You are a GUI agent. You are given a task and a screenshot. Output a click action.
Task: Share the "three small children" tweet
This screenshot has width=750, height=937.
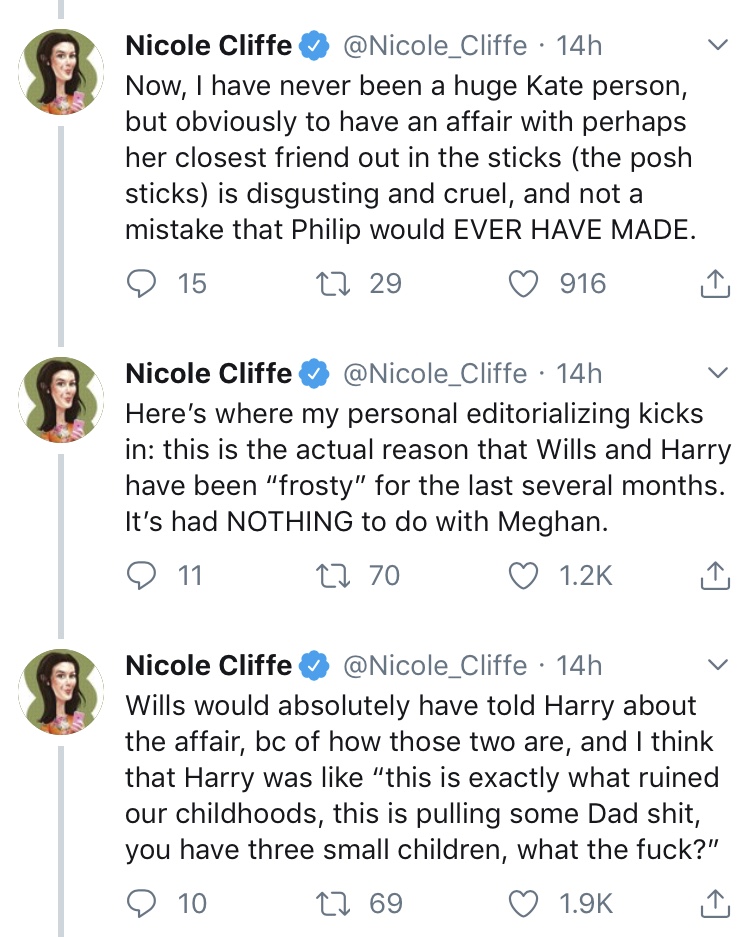712,905
